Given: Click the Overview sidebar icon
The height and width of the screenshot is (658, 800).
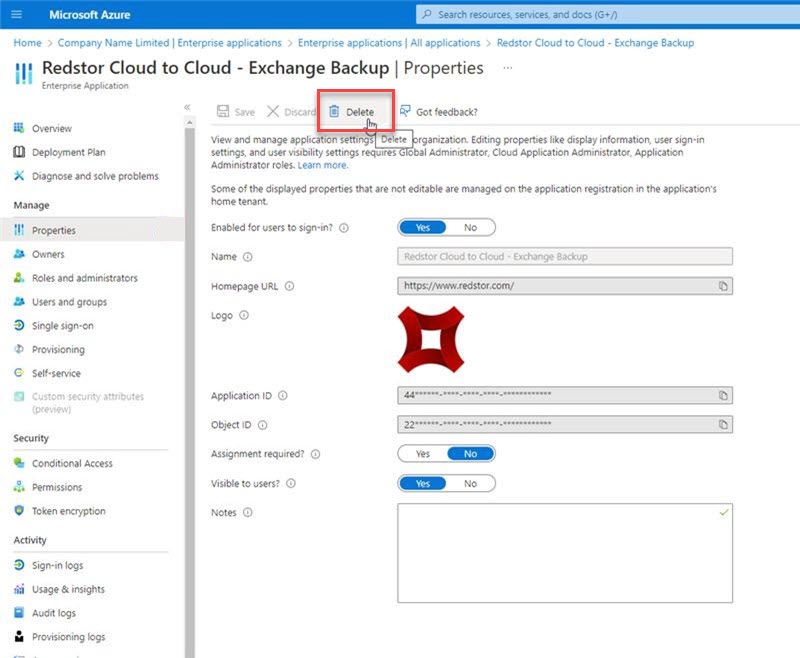Looking at the screenshot, I should (19, 128).
